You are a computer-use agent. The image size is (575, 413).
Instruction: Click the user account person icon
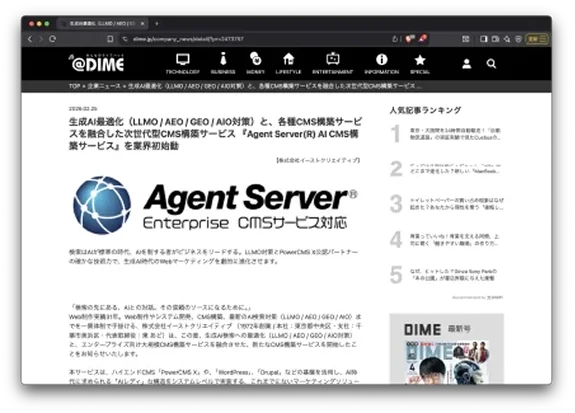(x=466, y=64)
